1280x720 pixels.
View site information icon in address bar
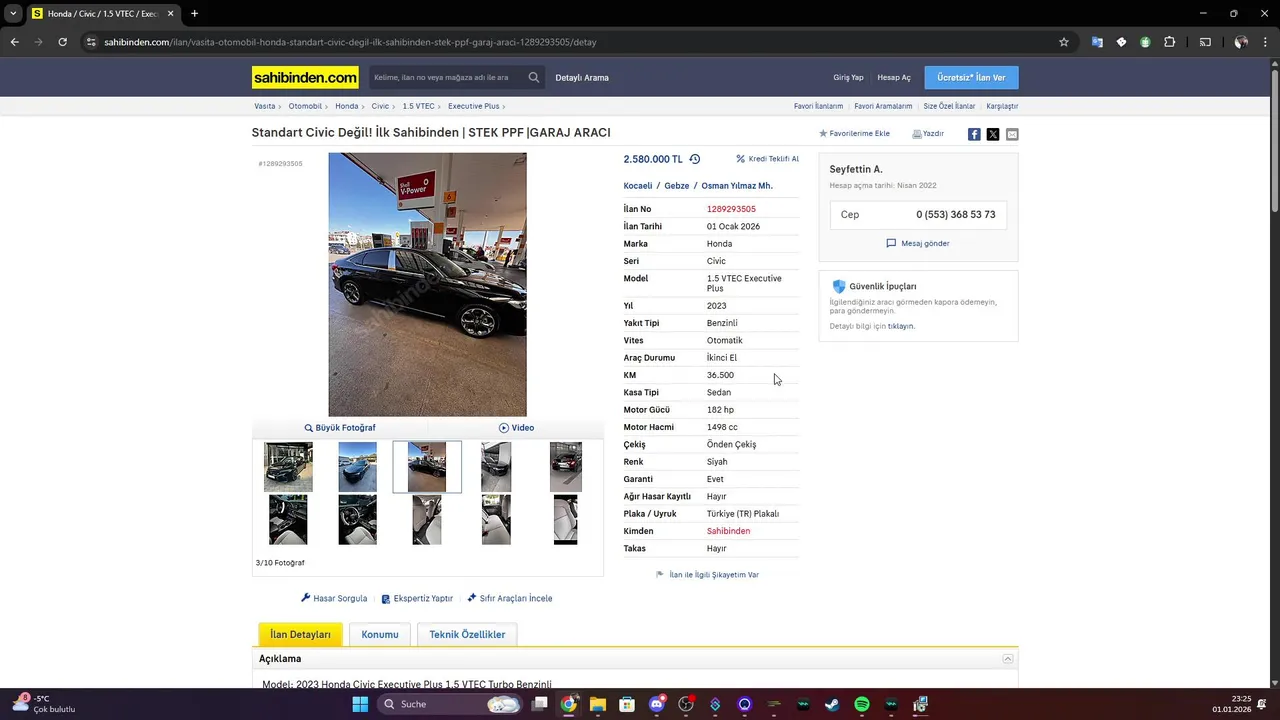point(91,42)
